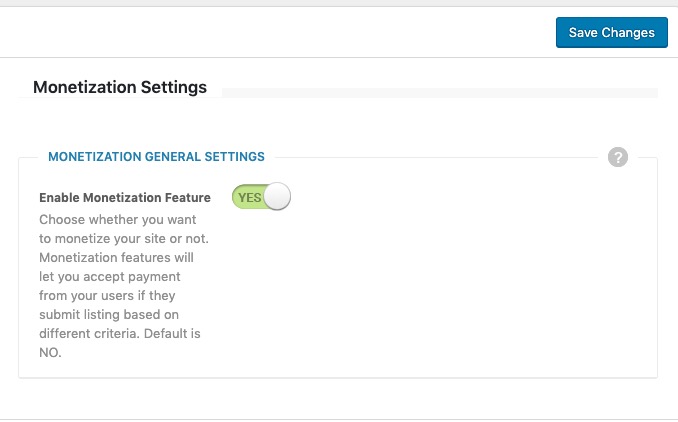Click the final 'NO.' word in description

pyautogui.click(x=50, y=353)
